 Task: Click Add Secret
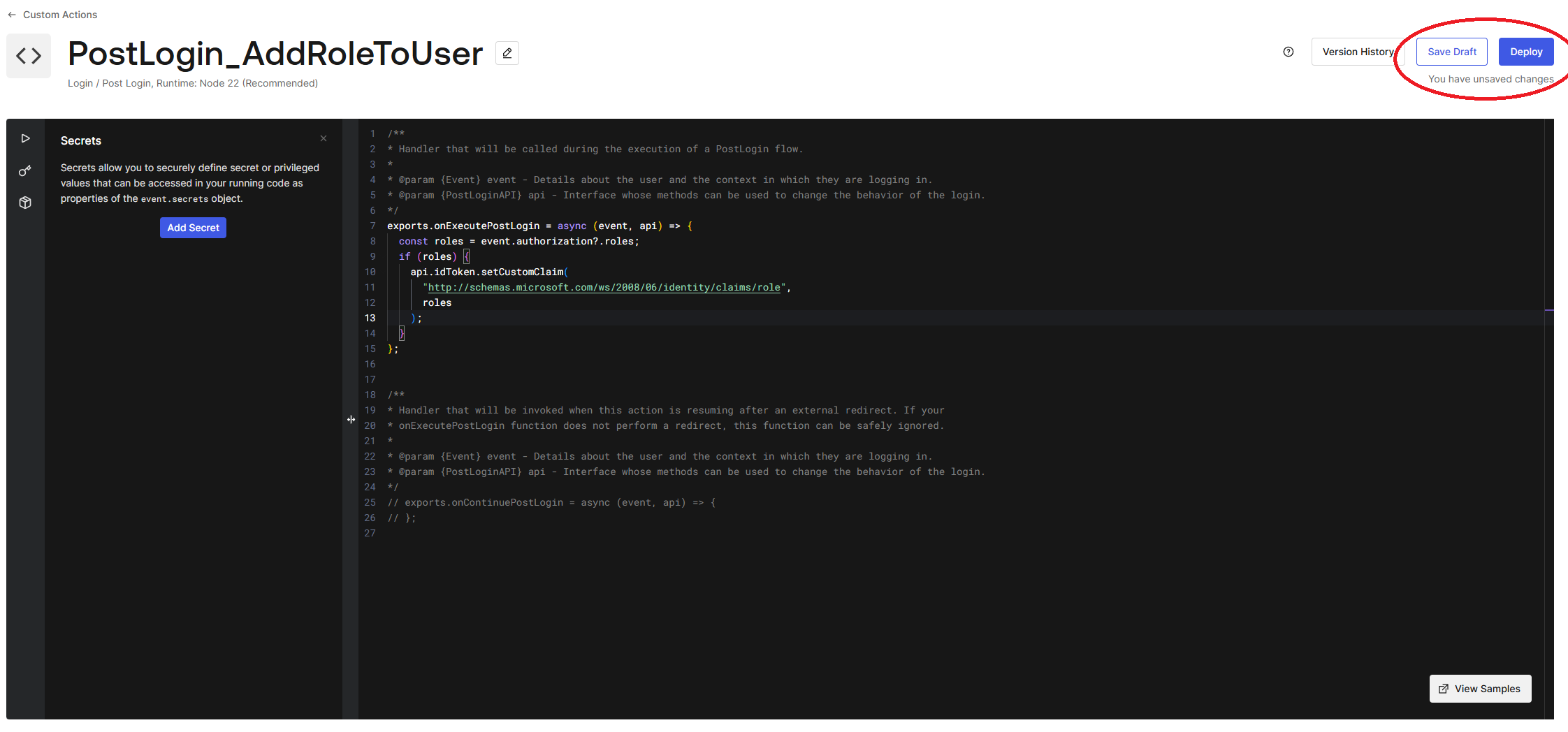[193, 228]
